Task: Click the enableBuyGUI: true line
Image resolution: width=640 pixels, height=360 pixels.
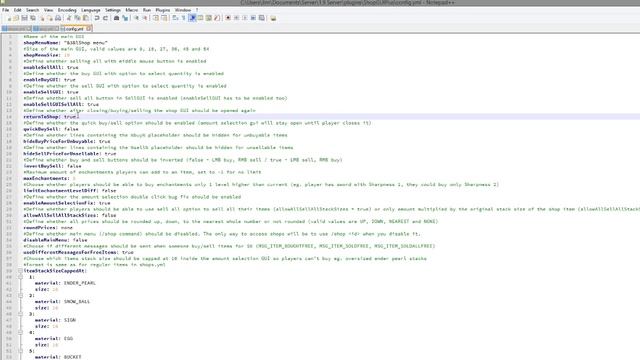Action: (x=49, y=80)
